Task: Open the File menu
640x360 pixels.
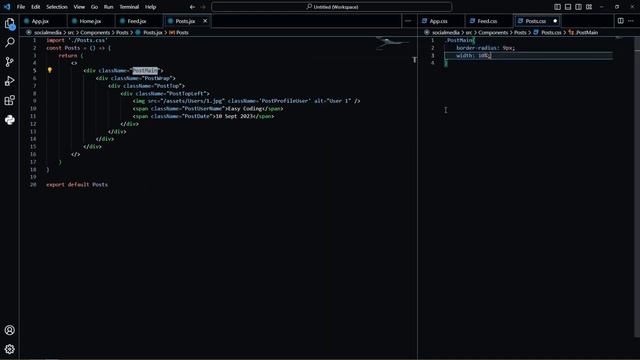Action: 21,7
